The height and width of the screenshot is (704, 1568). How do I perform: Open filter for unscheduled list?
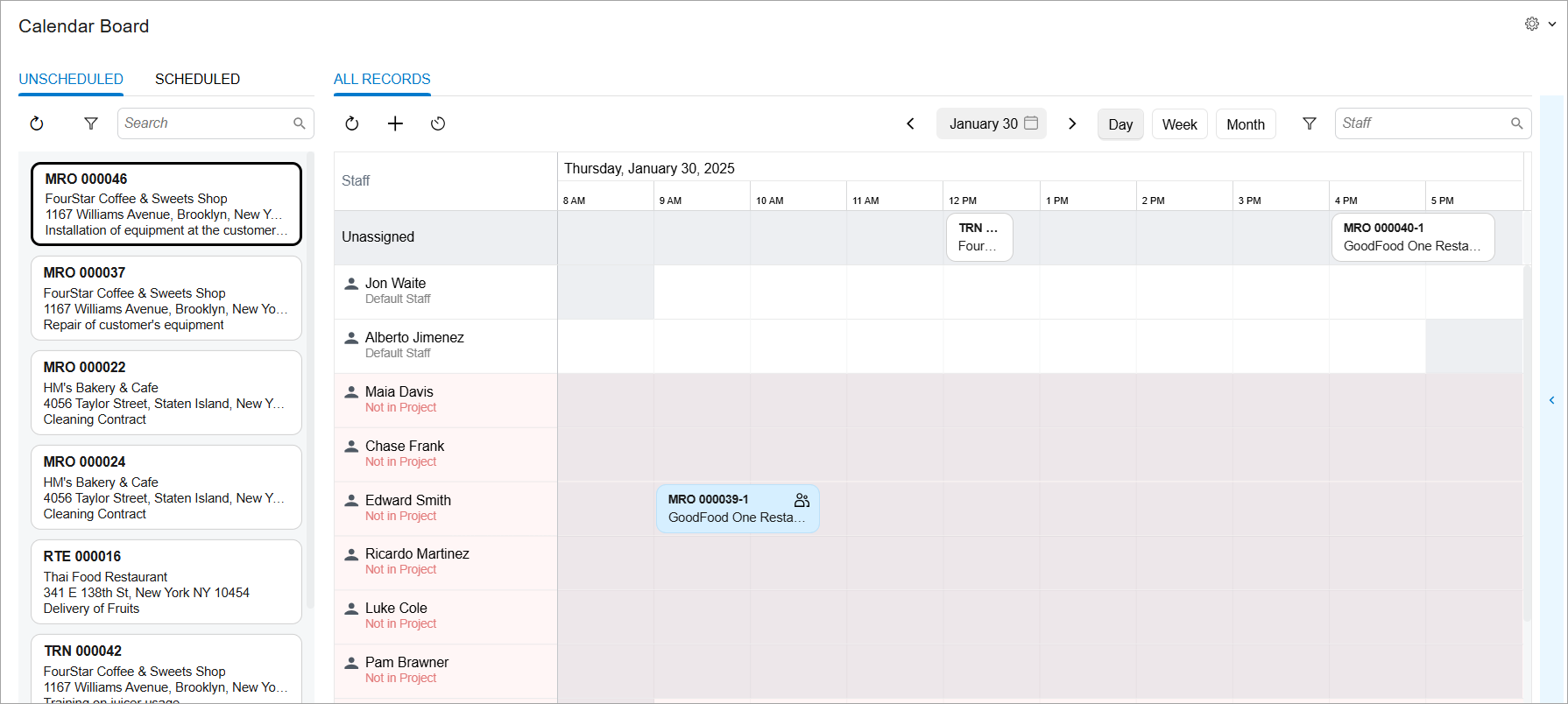click(90, 123)
